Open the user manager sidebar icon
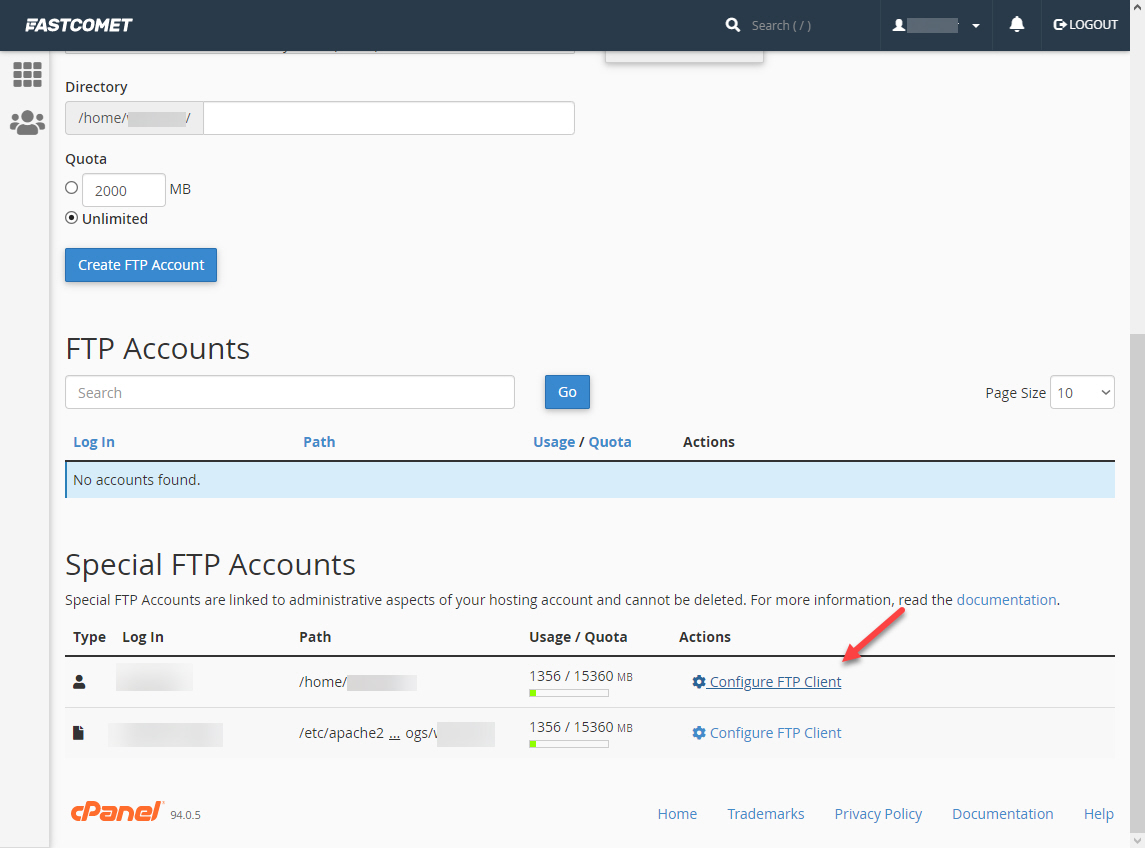The width and height of the screenshot is (1145, 848). click(x=28, y=122)
